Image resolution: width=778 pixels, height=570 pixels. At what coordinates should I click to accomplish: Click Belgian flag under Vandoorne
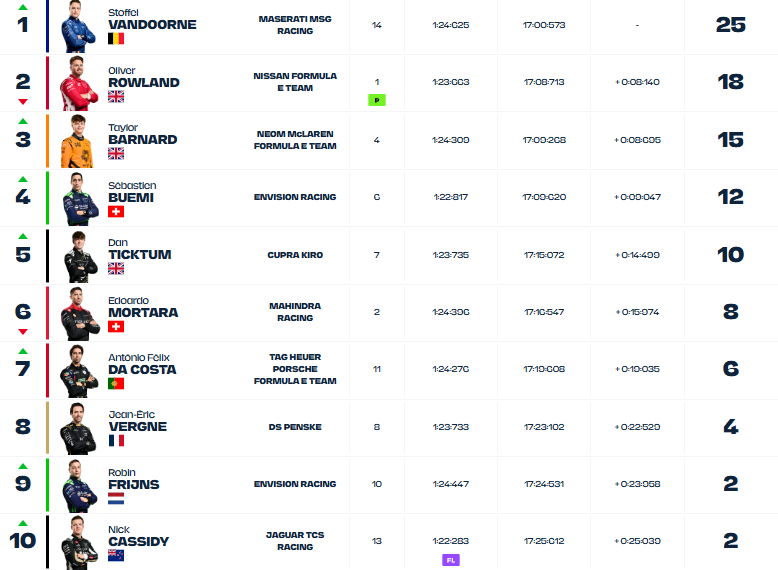tap(116, 39)
